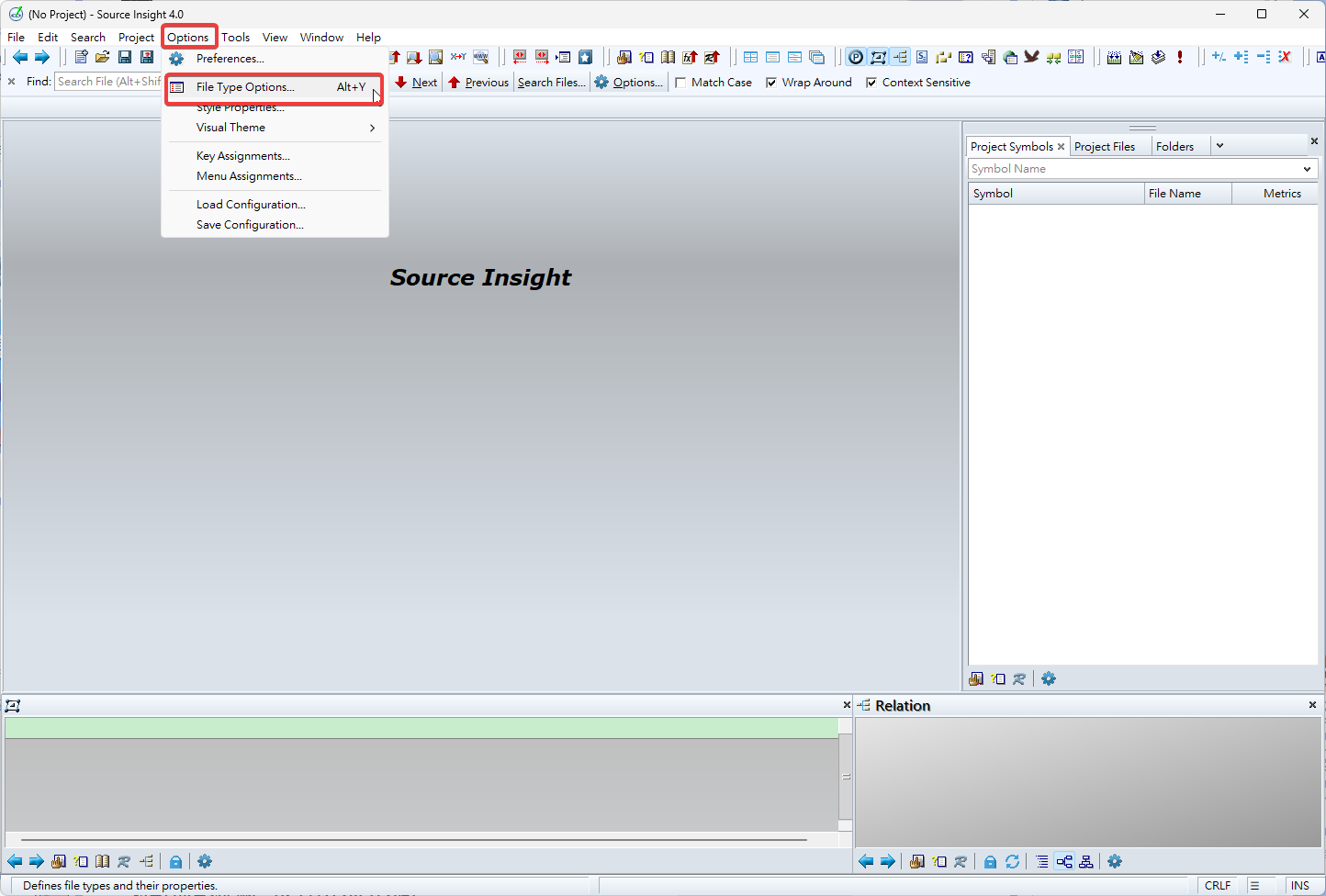
Task: Click the New File toolbar icon
Action: [x=81, y=57]
